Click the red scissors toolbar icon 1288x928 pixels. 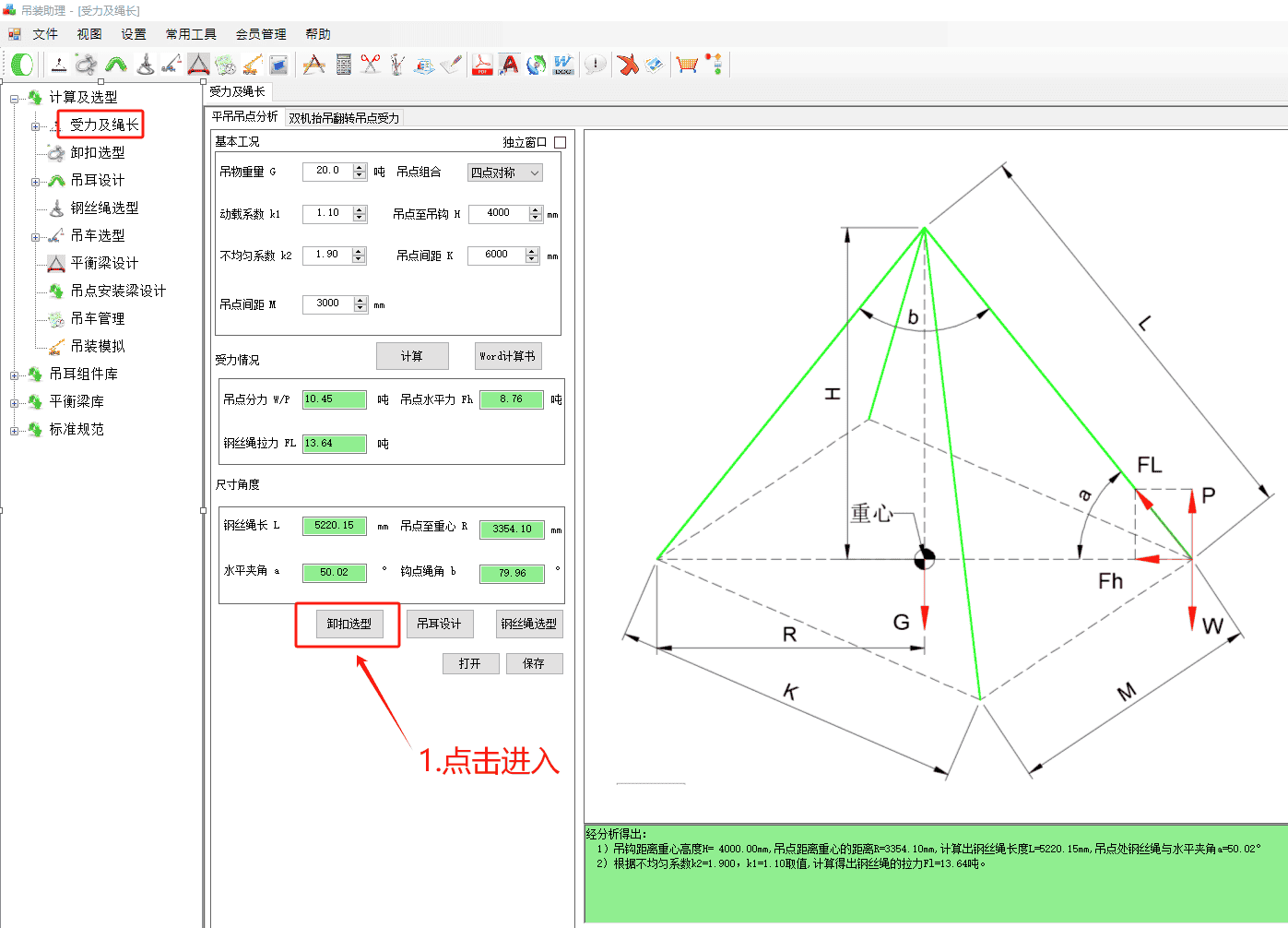[x=371, y=65]
